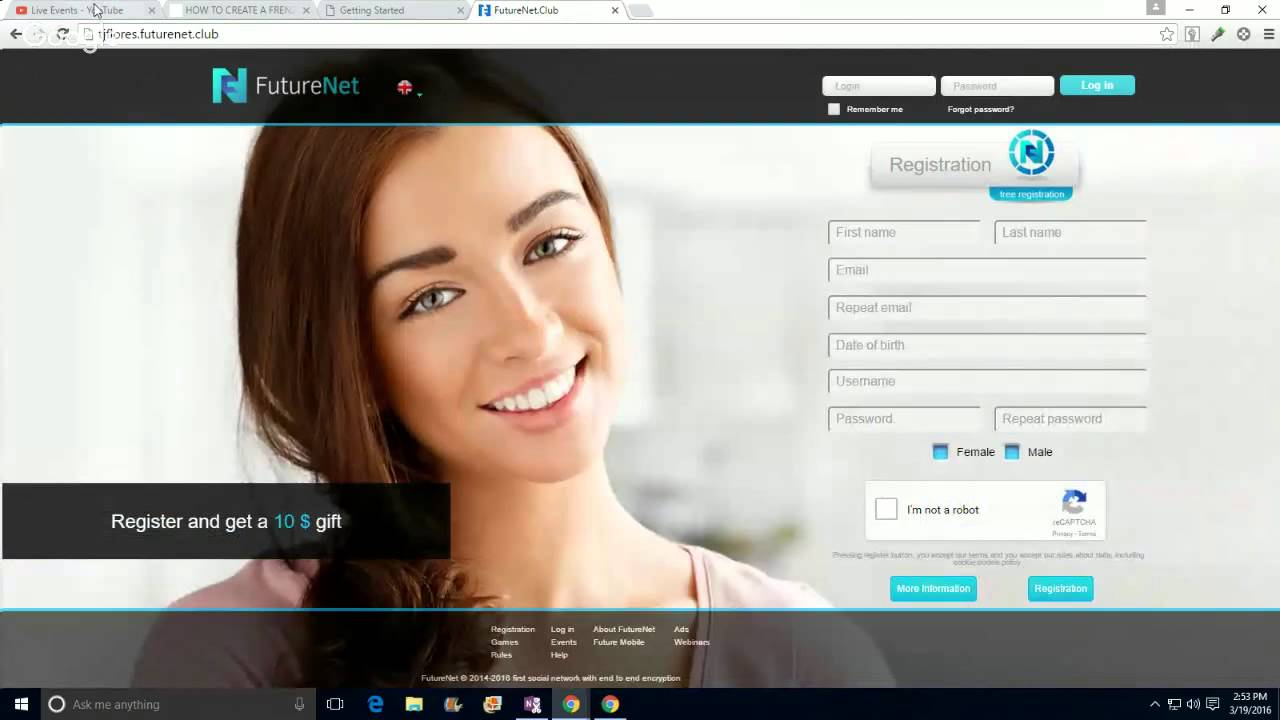Bookmark this page with the star icon

(x=1166, y=34)
